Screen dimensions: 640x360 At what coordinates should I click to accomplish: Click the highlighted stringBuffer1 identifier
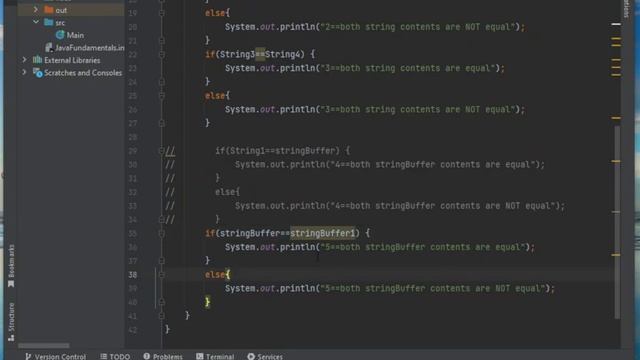(322, 233)
